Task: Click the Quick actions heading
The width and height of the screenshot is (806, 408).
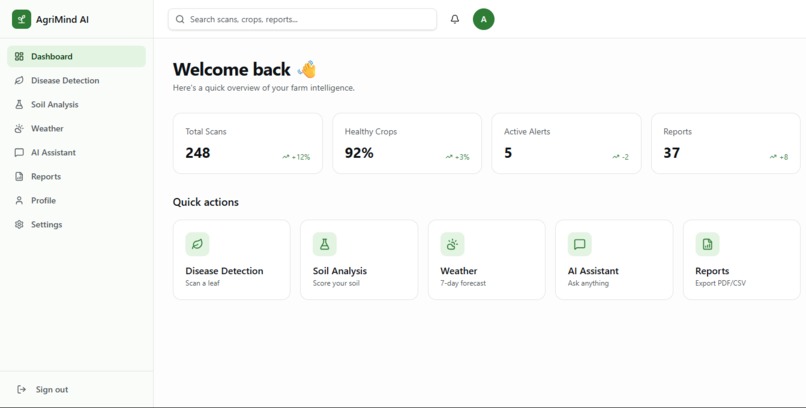Action: [206, 202]
